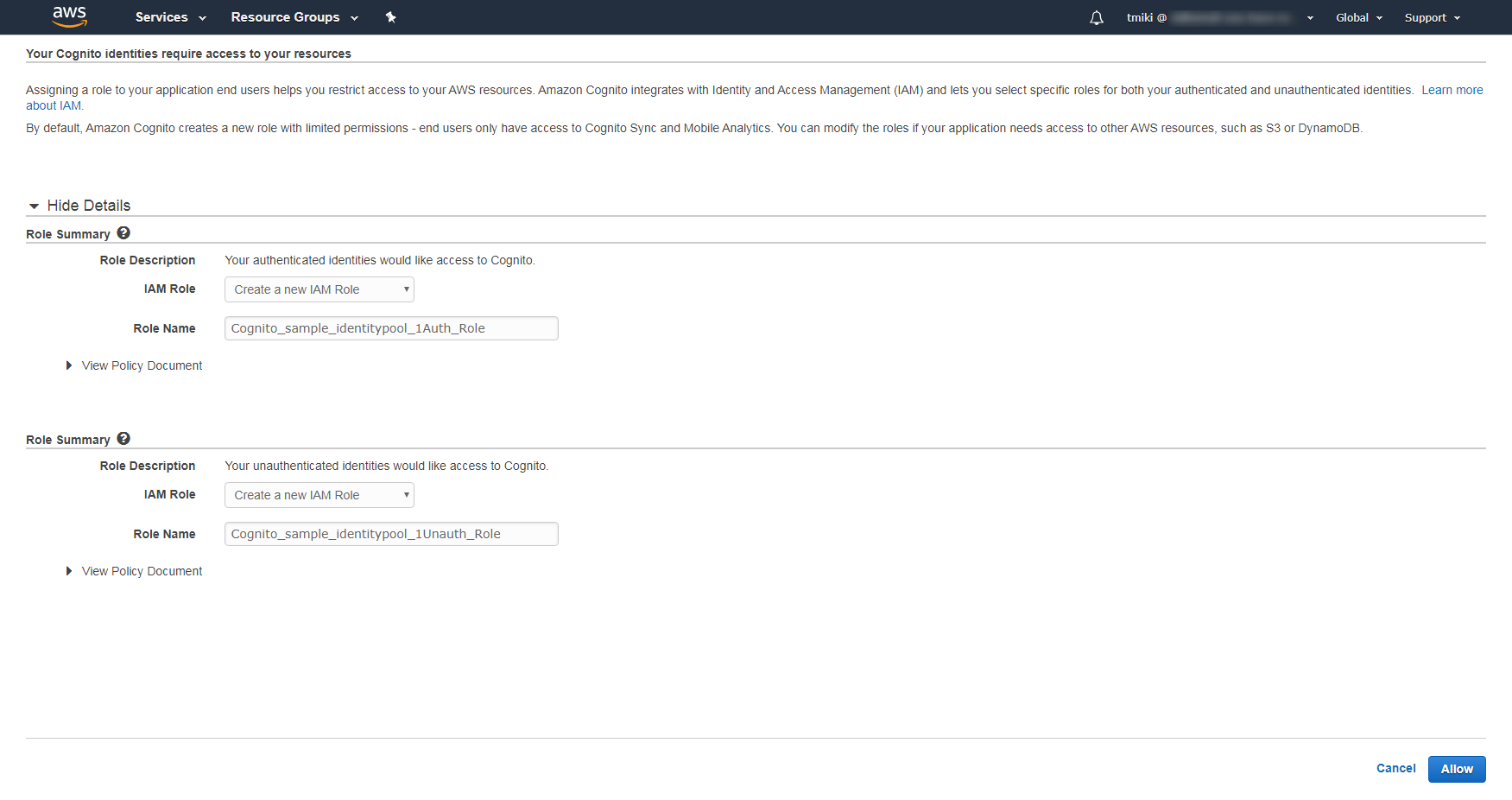The height and width of the screenshot is (800, 1512).
Task: Open the IAM Role dropdown for unauthenticated identities
Action: click(x=319, y=494)
